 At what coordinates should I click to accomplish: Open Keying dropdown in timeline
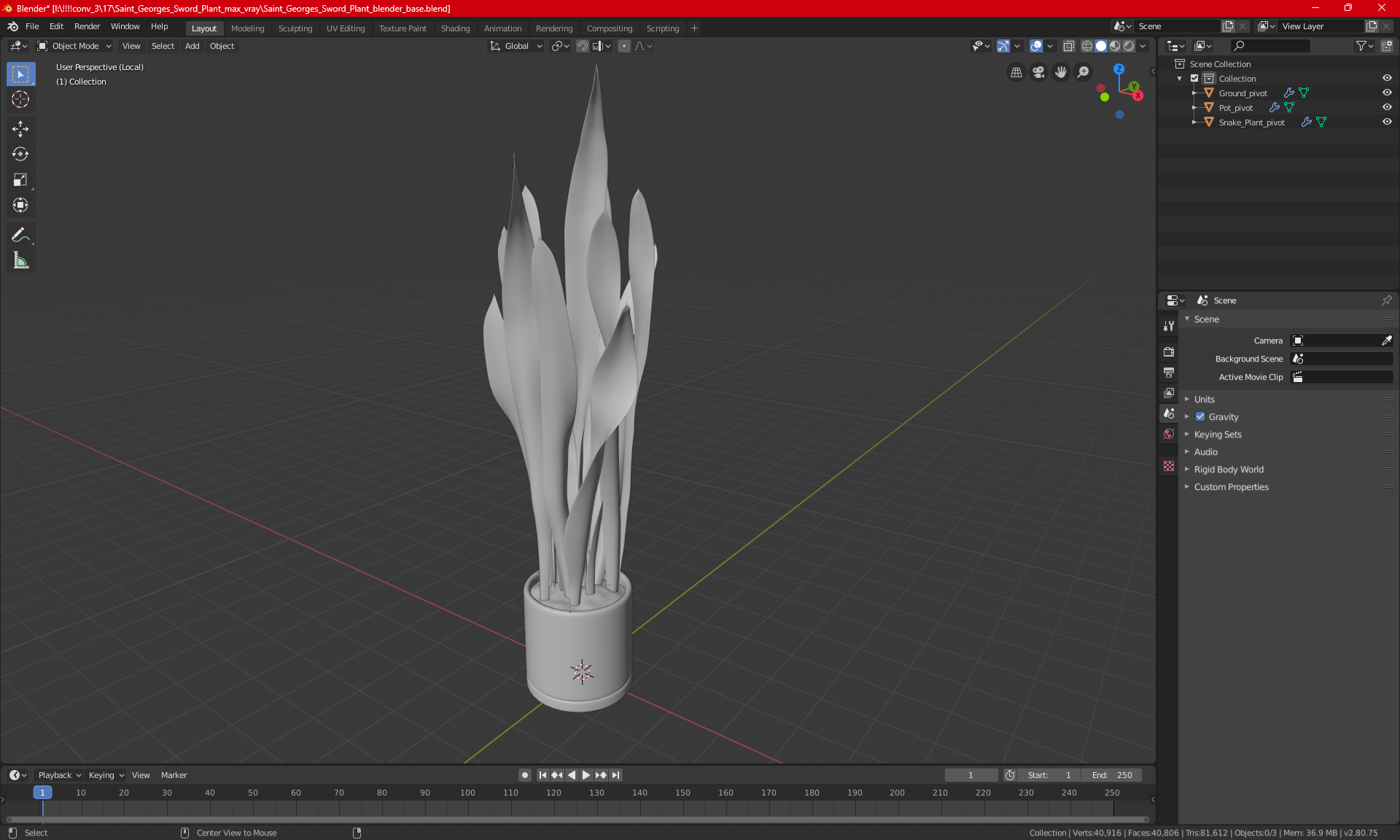tap(106, 775)
